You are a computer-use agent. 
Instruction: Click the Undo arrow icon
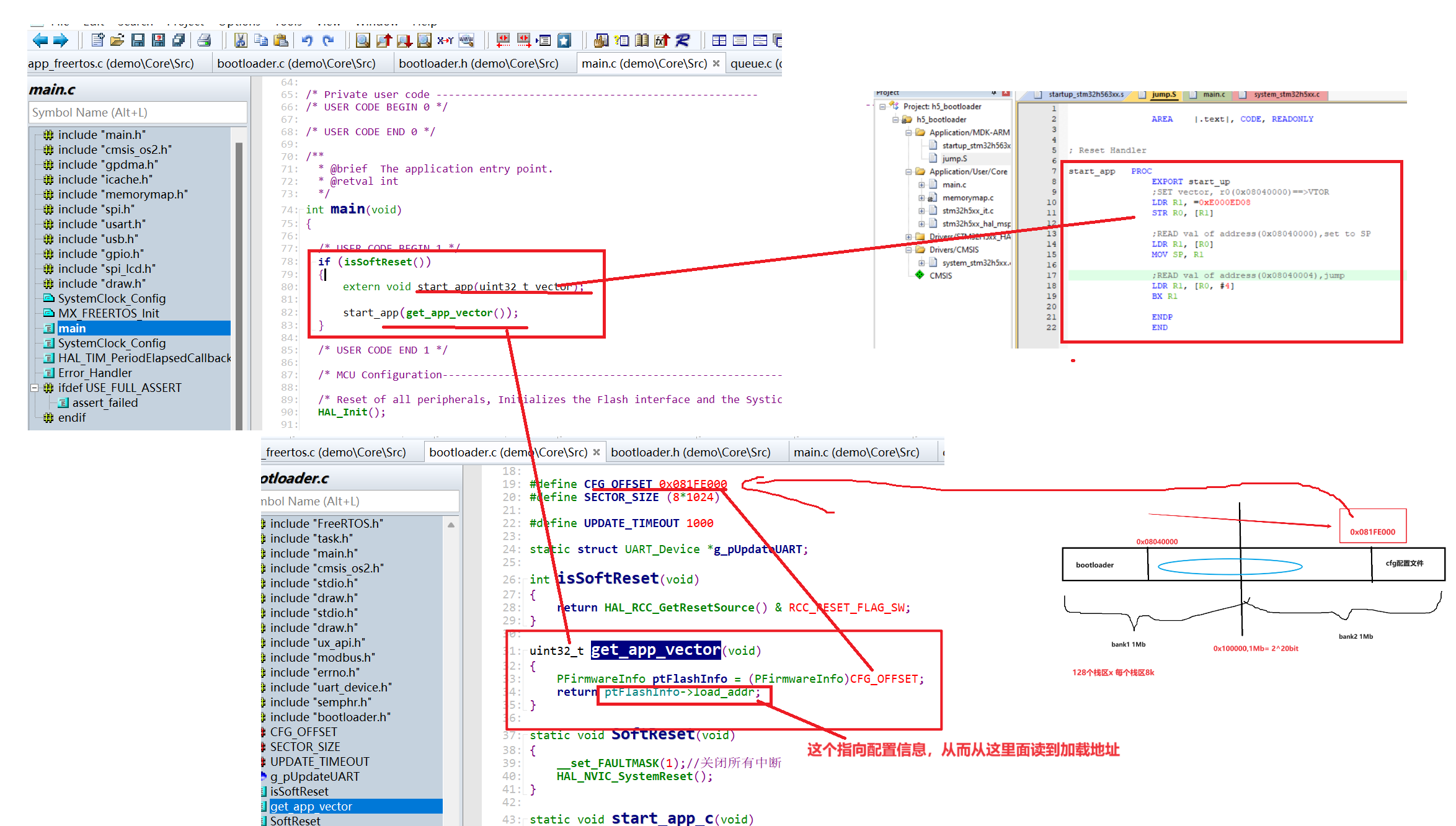pyautogui.click(x=307, y=41)
